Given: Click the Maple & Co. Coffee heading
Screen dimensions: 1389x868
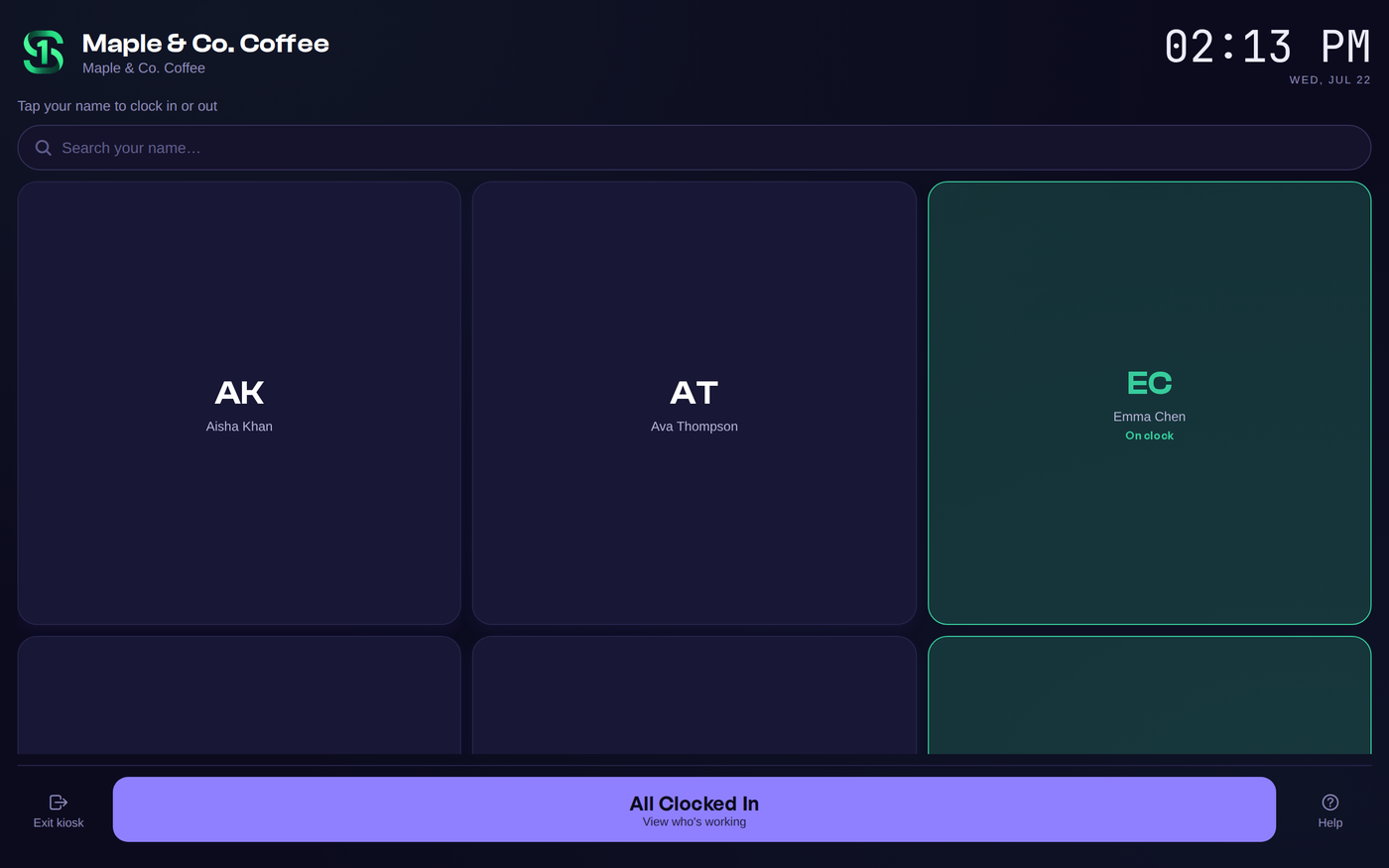Looking at the screenshot, I should 205,44.
